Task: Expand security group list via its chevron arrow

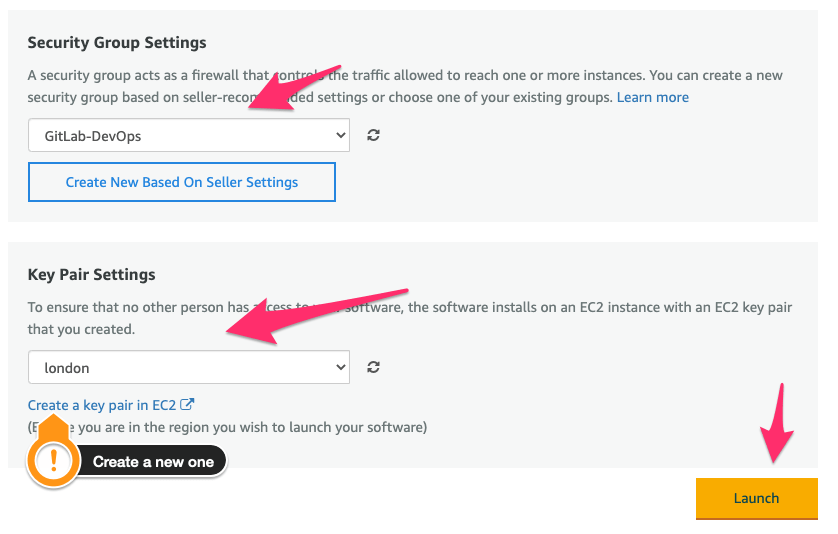Action: tap(339, 135)
